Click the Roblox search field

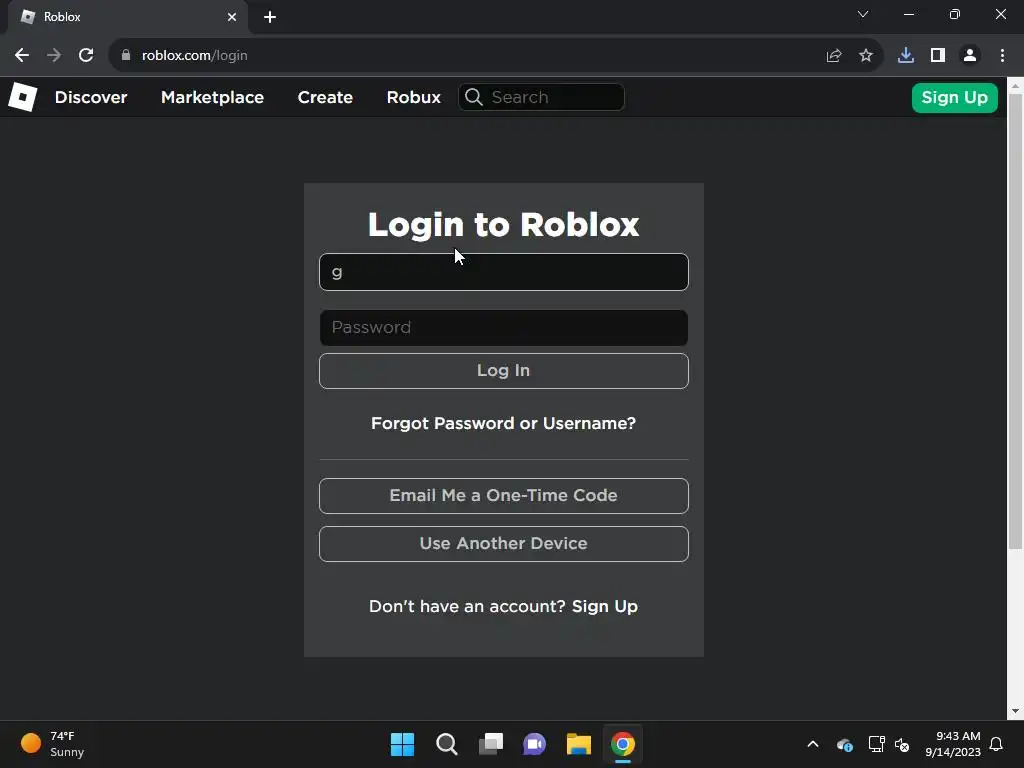(x=541, y=97)
